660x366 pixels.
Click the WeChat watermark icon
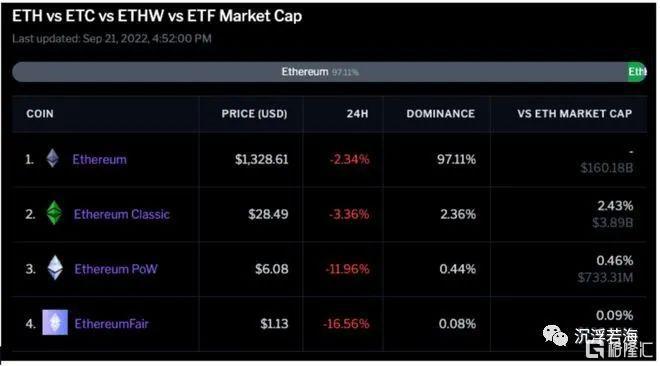[555, 335]
